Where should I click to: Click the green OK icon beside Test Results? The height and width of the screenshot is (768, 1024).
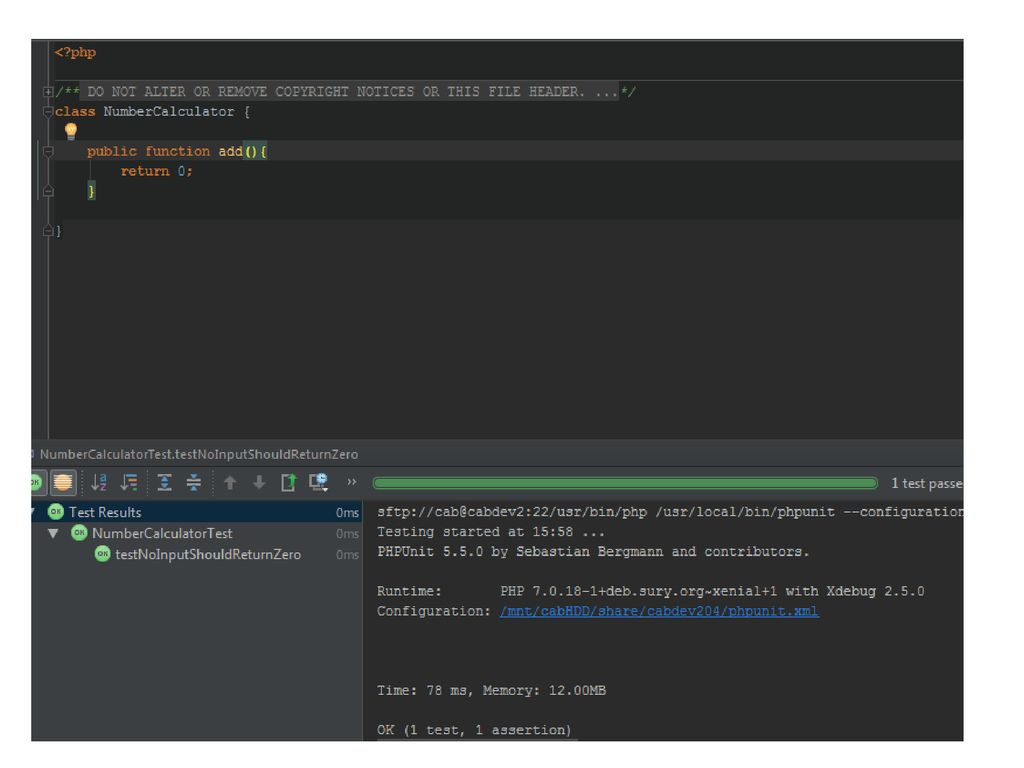click(x=56, y=512)
